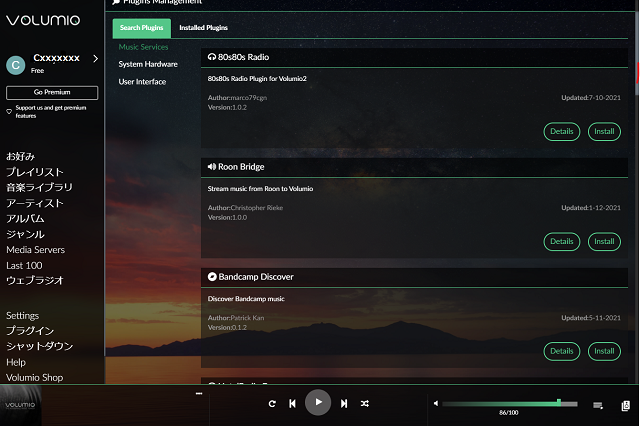Open Support us and get premium features link
This screenshot has height=426, width=640.
(x=51, y=112)
